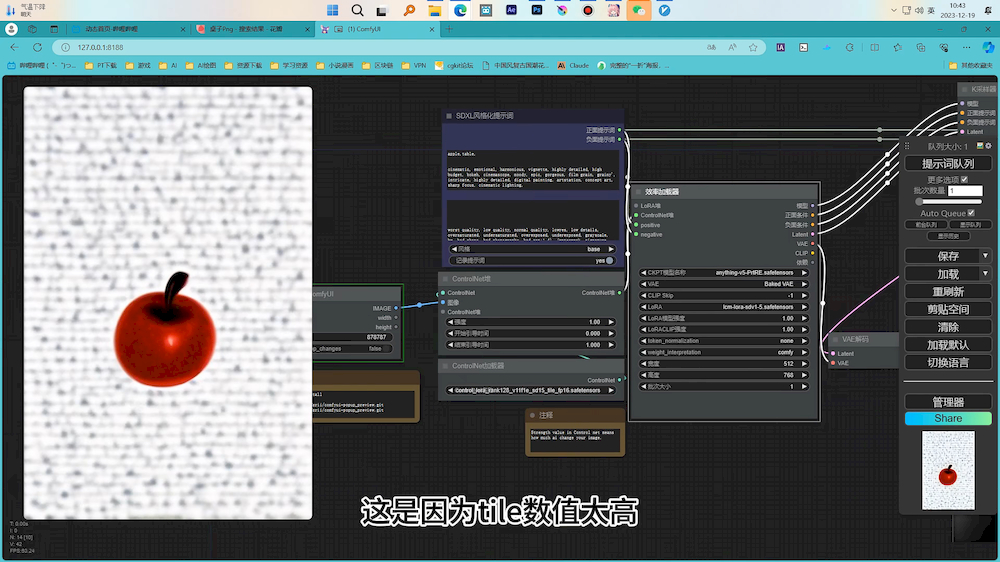
Task: Open ComfyUI settings gear icon
Action: click(989, 146)
